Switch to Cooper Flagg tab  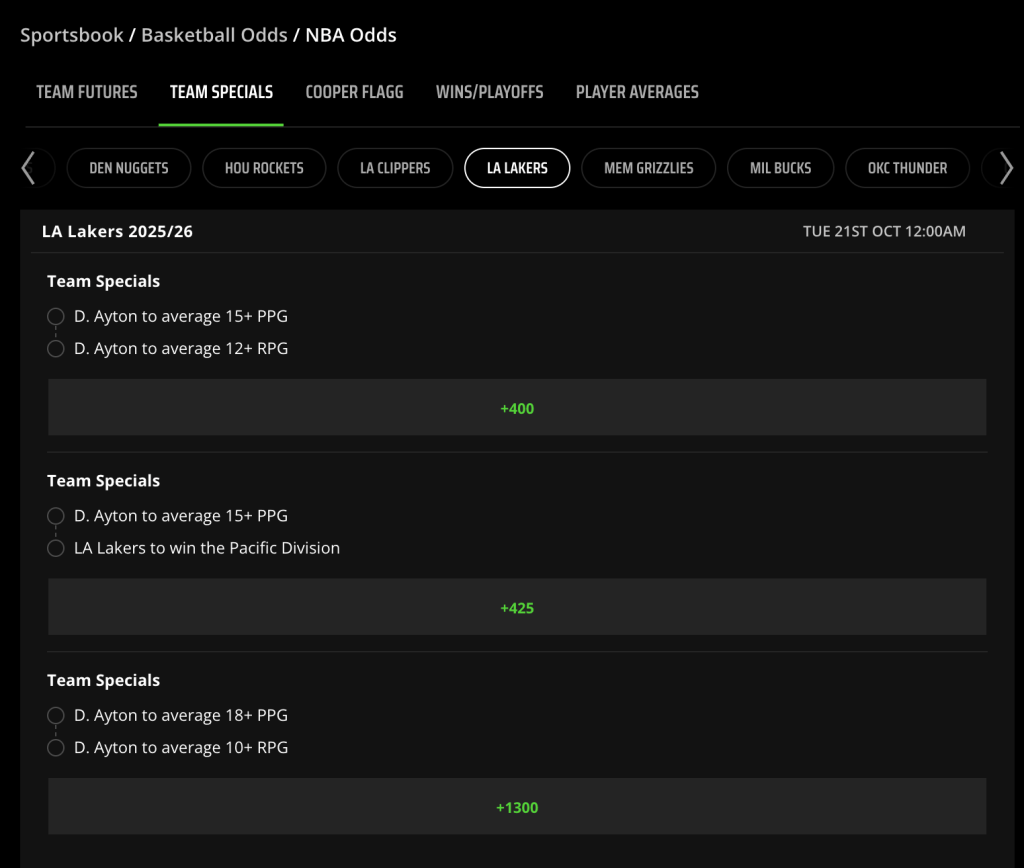[x=355, y=92]
